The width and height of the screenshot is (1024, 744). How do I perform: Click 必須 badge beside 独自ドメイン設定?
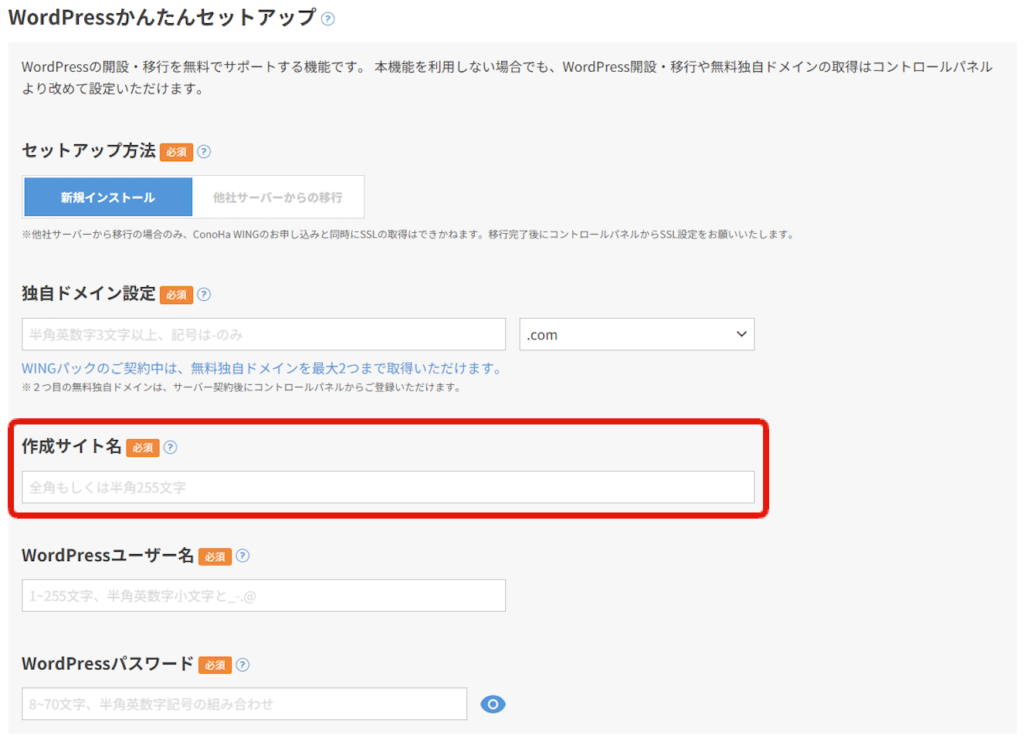pyautogui.click(x=176, y=295)
